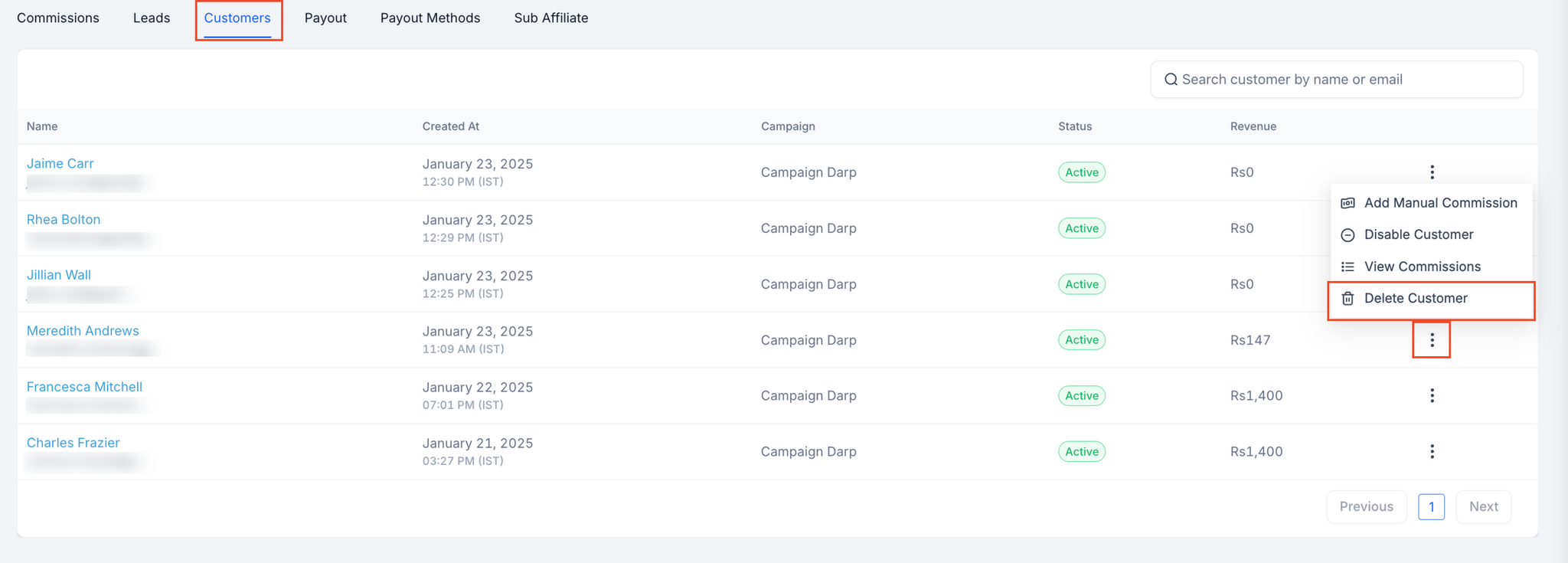Choose Disable Customer menu entry
The height and width of the screenshot is (563, 1568).
pyautogui.click(x=1432, y=234)
